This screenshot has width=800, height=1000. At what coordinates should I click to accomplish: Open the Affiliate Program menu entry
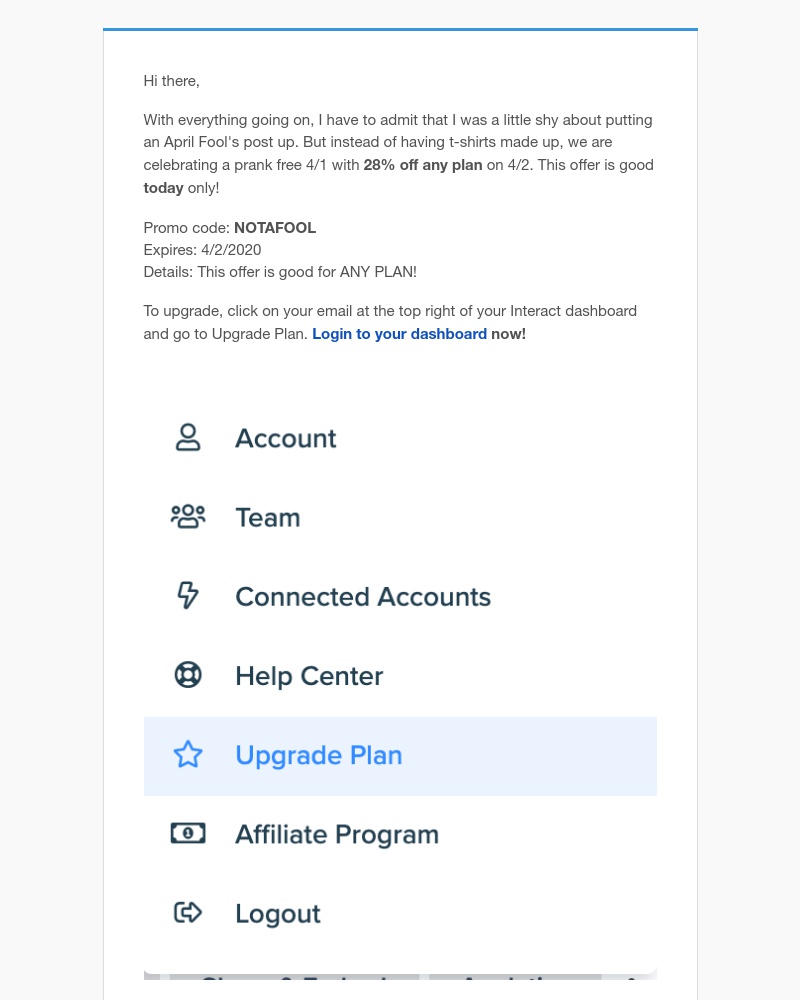click(x=400, y=835)
